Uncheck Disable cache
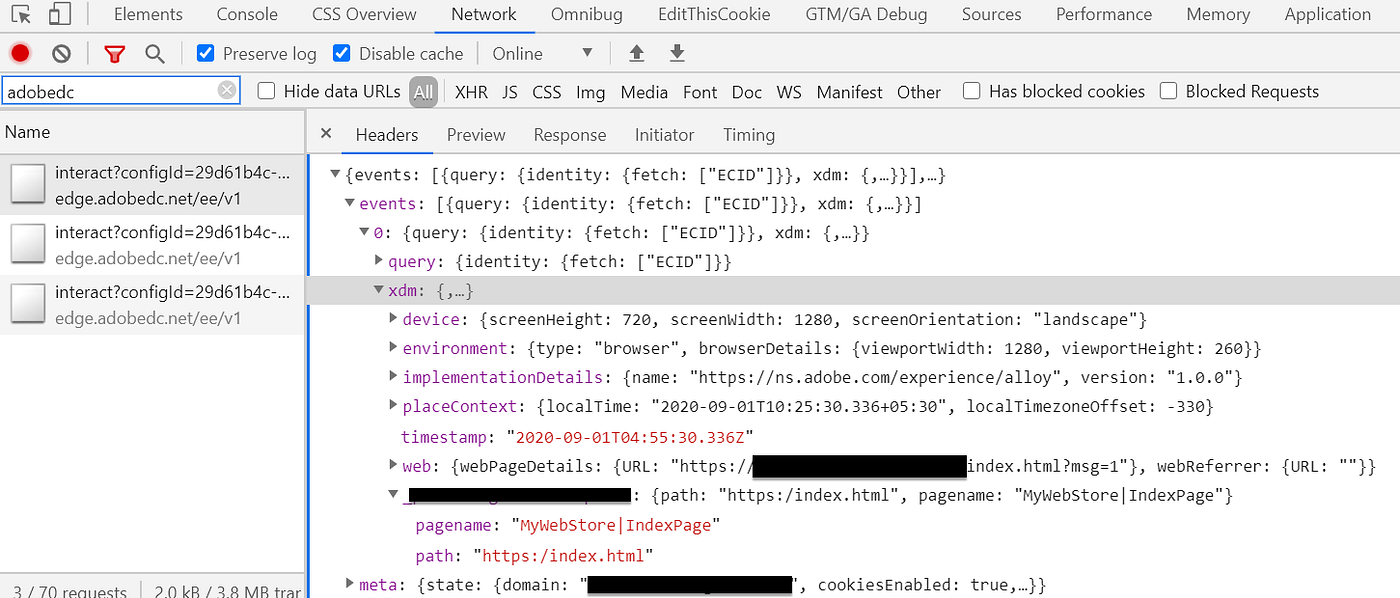 tap(341, 52)
